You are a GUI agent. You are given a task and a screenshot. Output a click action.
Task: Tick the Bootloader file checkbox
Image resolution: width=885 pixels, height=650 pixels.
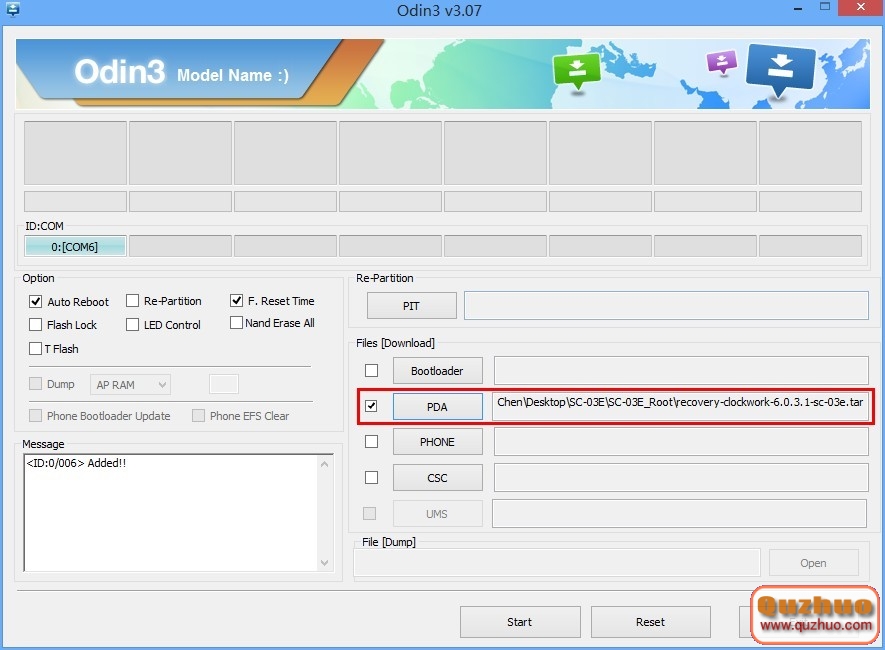(371, 371)
